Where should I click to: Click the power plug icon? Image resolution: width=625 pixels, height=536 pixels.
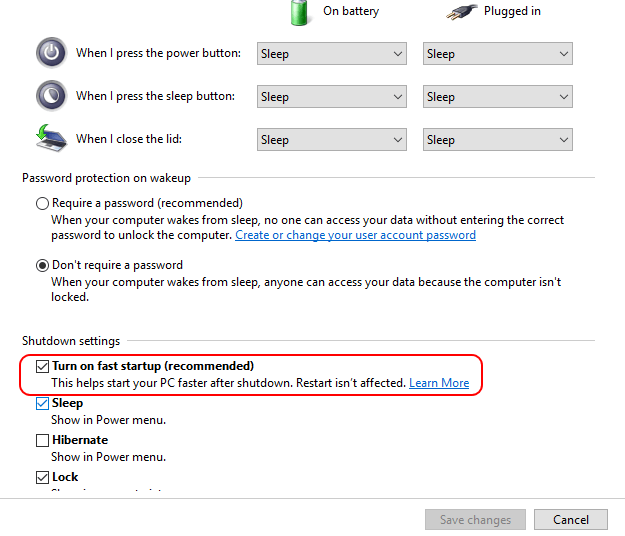pos(461,12)
